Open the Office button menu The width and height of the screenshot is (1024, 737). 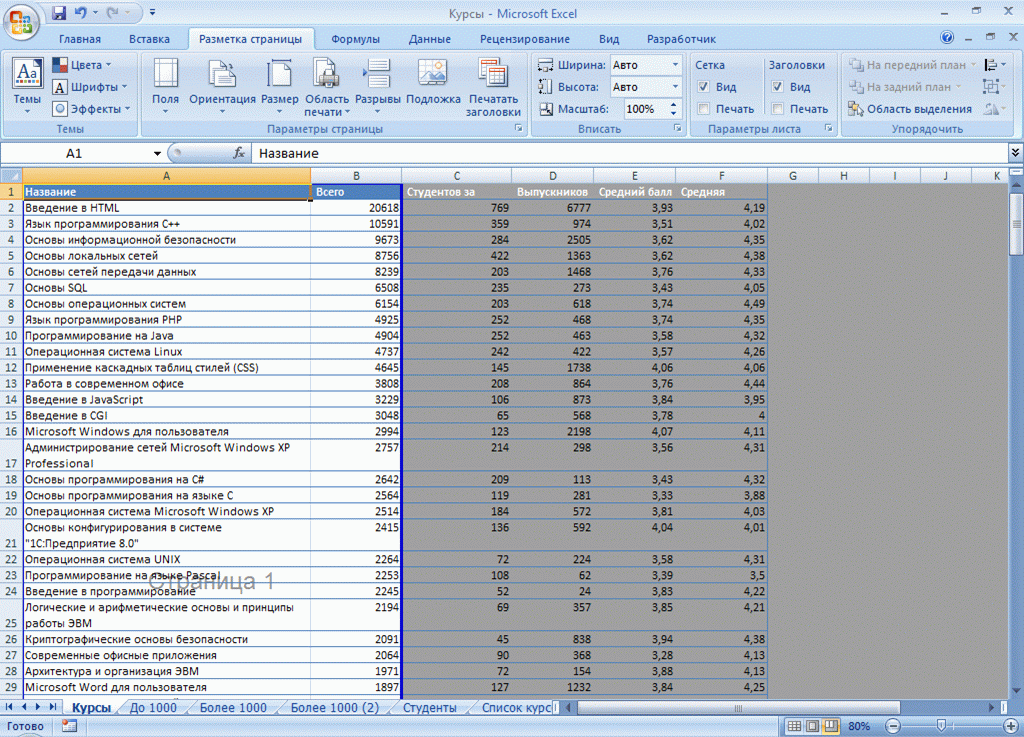click(20, 22)
